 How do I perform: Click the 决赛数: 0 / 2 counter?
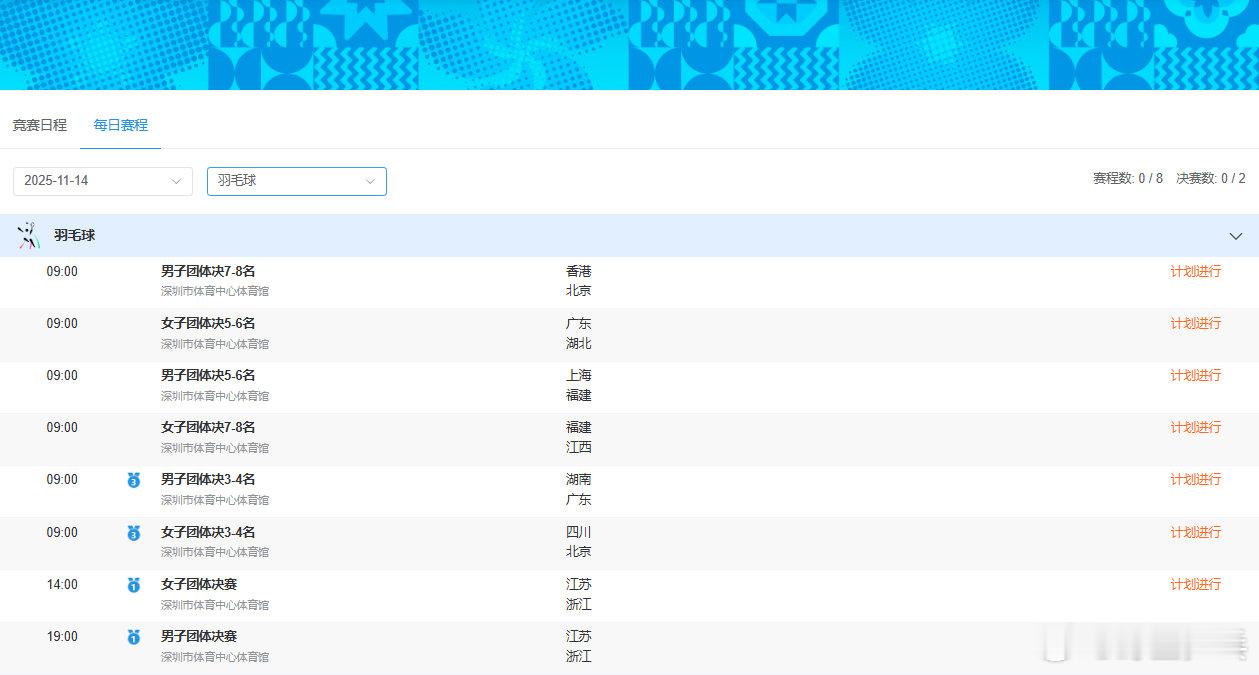[x=1211, y=179]
